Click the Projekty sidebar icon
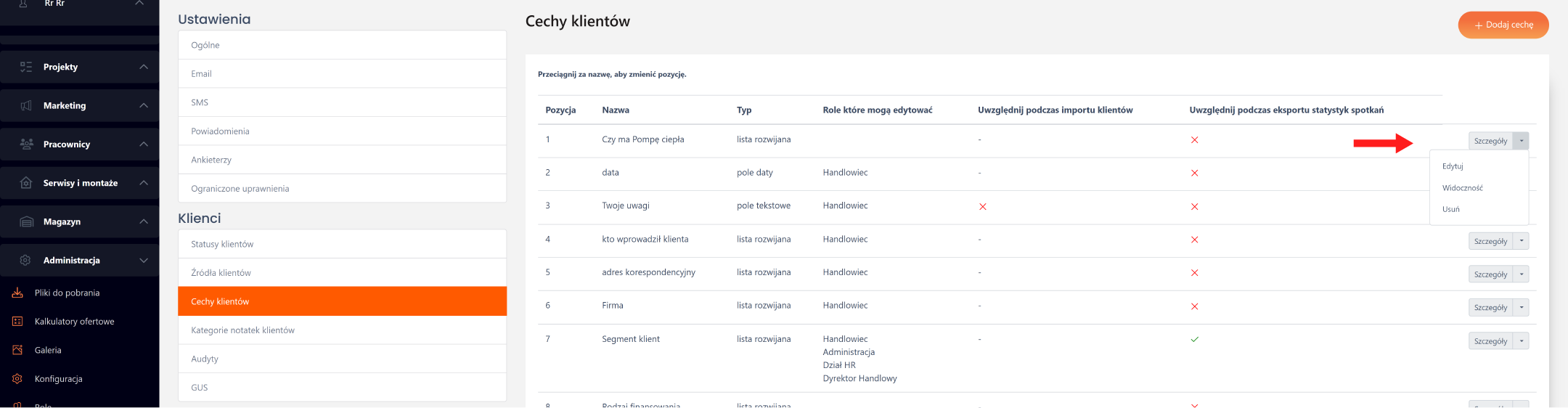 (x=26, y=67)
